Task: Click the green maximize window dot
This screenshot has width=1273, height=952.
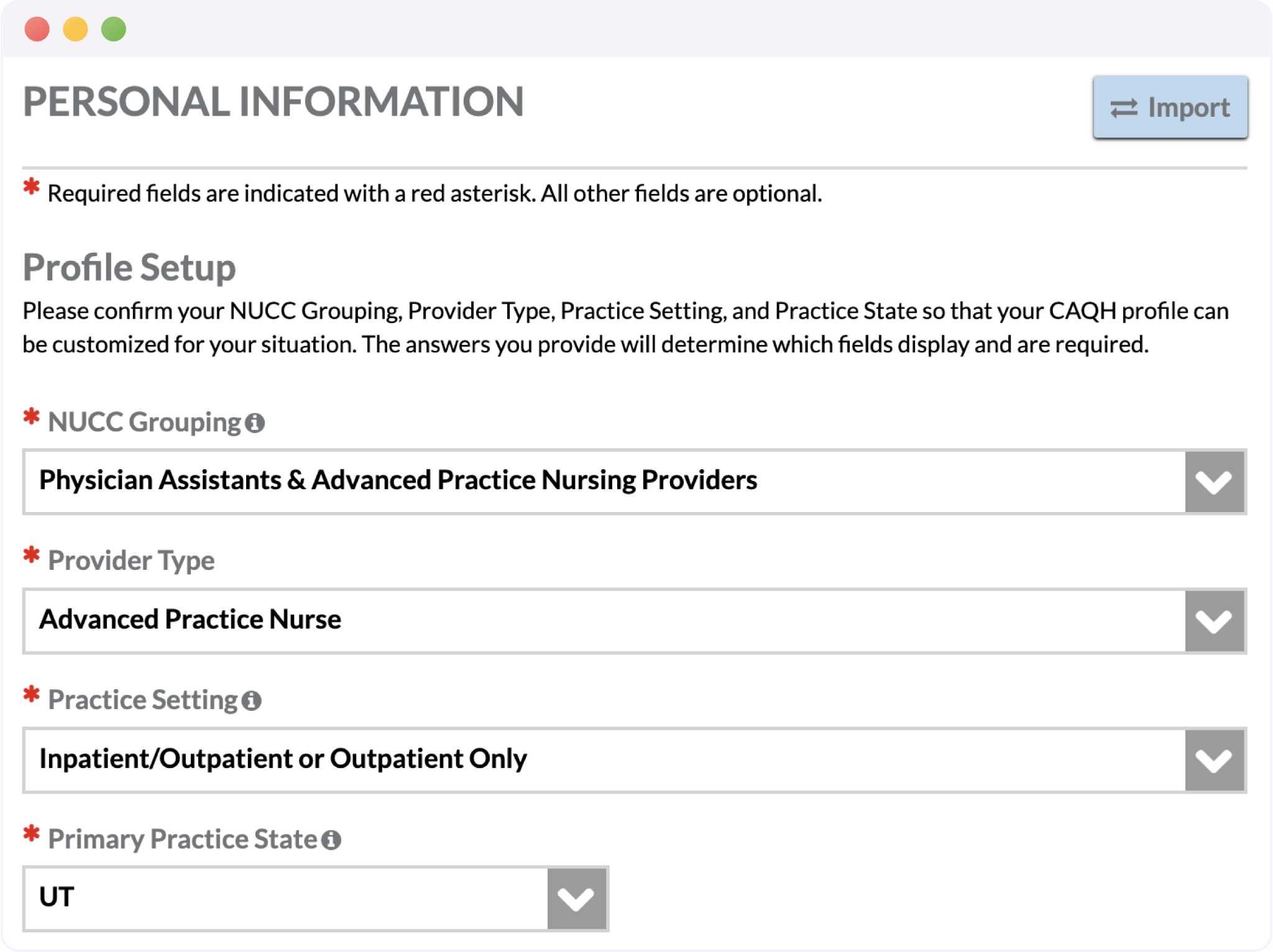Action: [x=114, y=29]
